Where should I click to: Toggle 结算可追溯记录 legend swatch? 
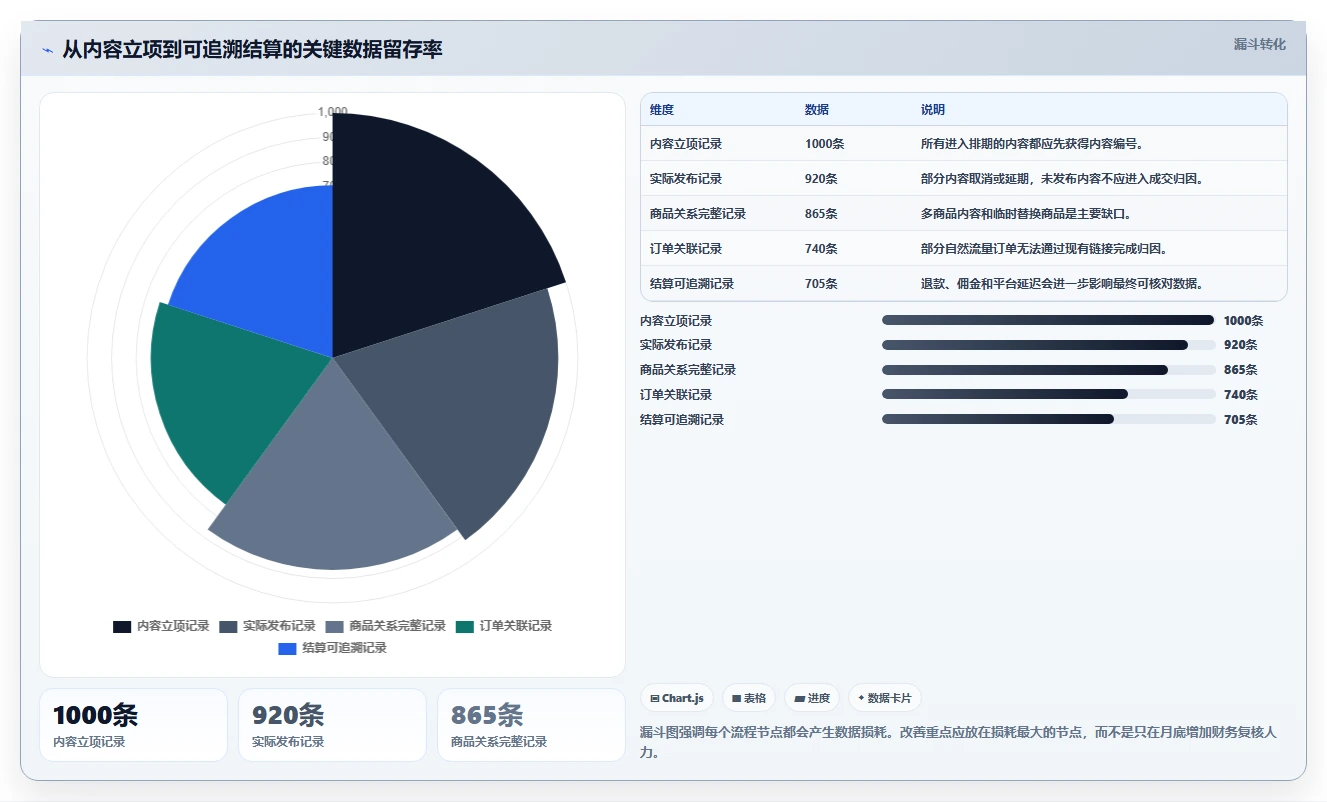(287, 649)
